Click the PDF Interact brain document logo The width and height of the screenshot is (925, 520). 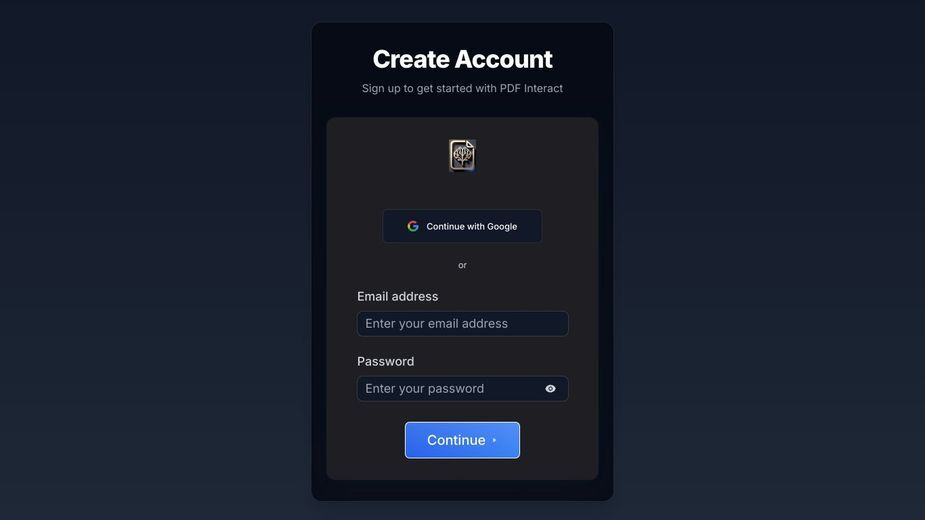point(462,155)
